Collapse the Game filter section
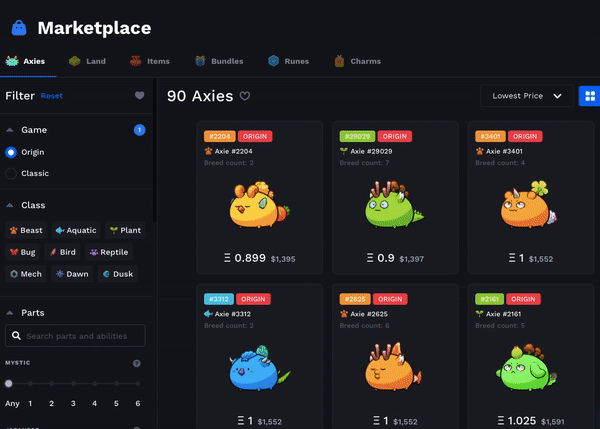This screenshot has height=429, width=600. 10,130
